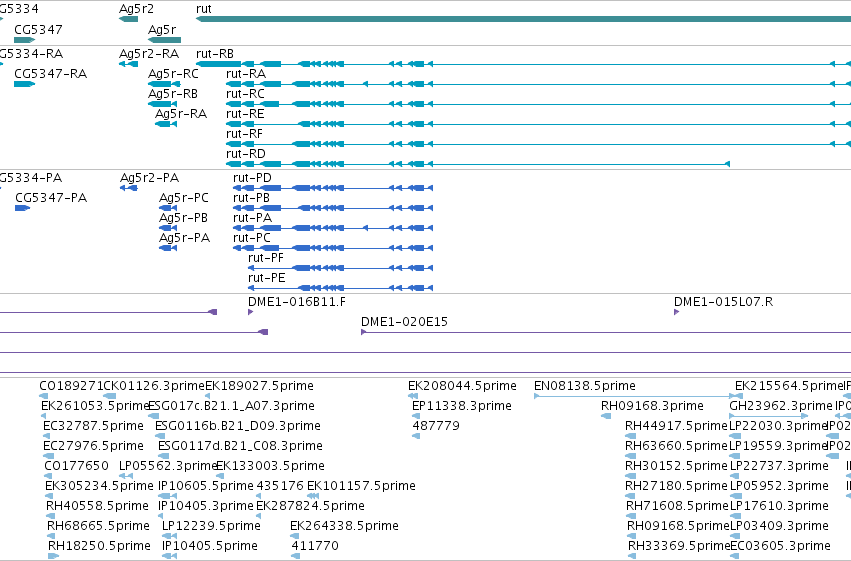Click the rut-PA protein label

tap(252, 218)
